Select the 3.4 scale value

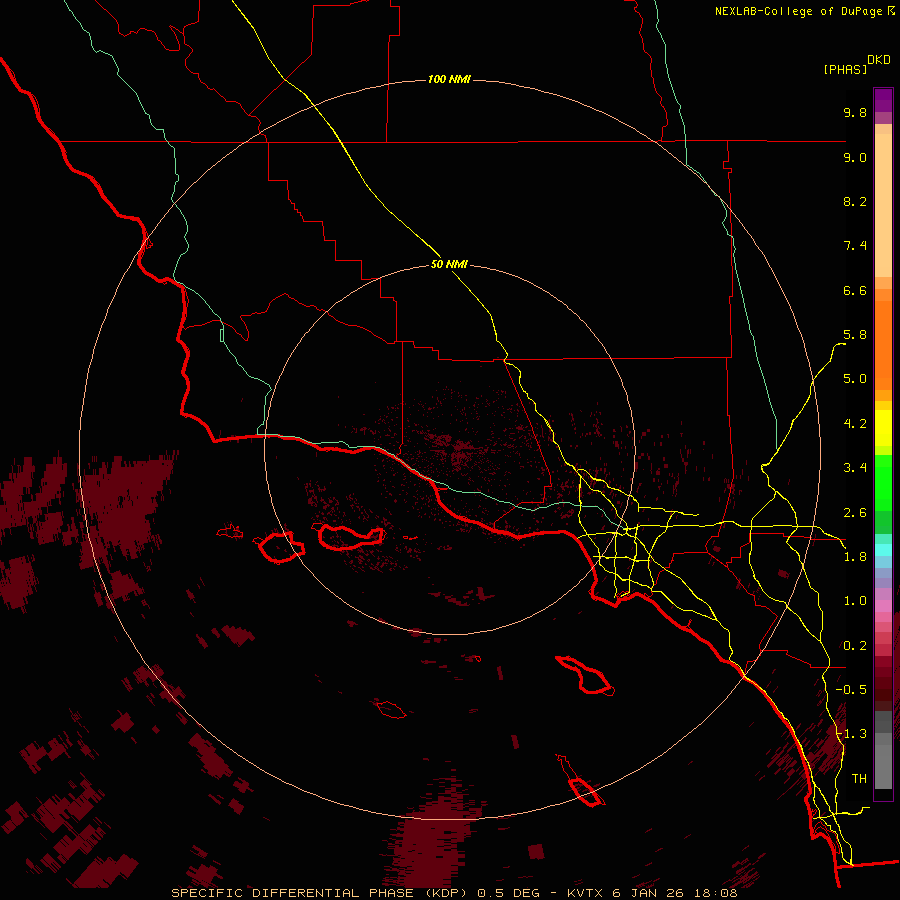pyautogui.click(x=855, y=468)
